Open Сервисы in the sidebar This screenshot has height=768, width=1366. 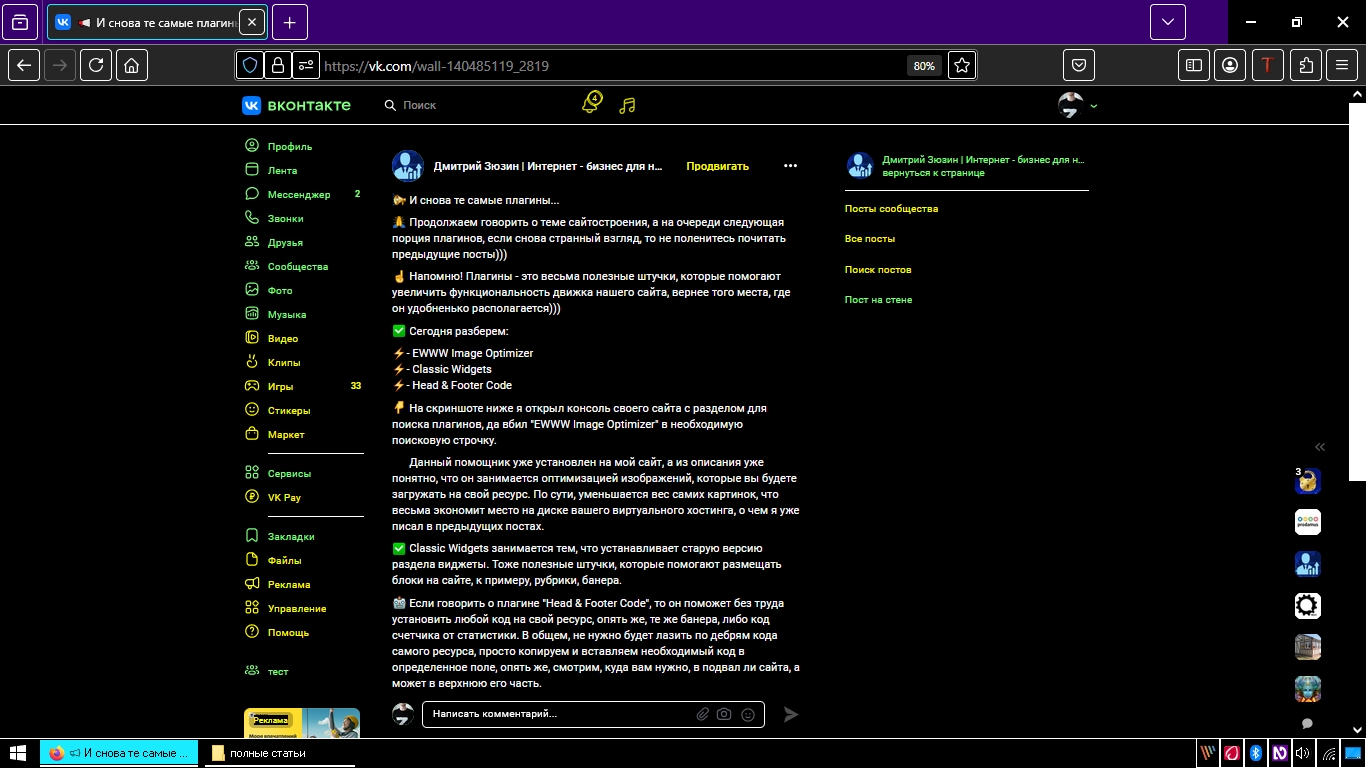click(289, 473)
